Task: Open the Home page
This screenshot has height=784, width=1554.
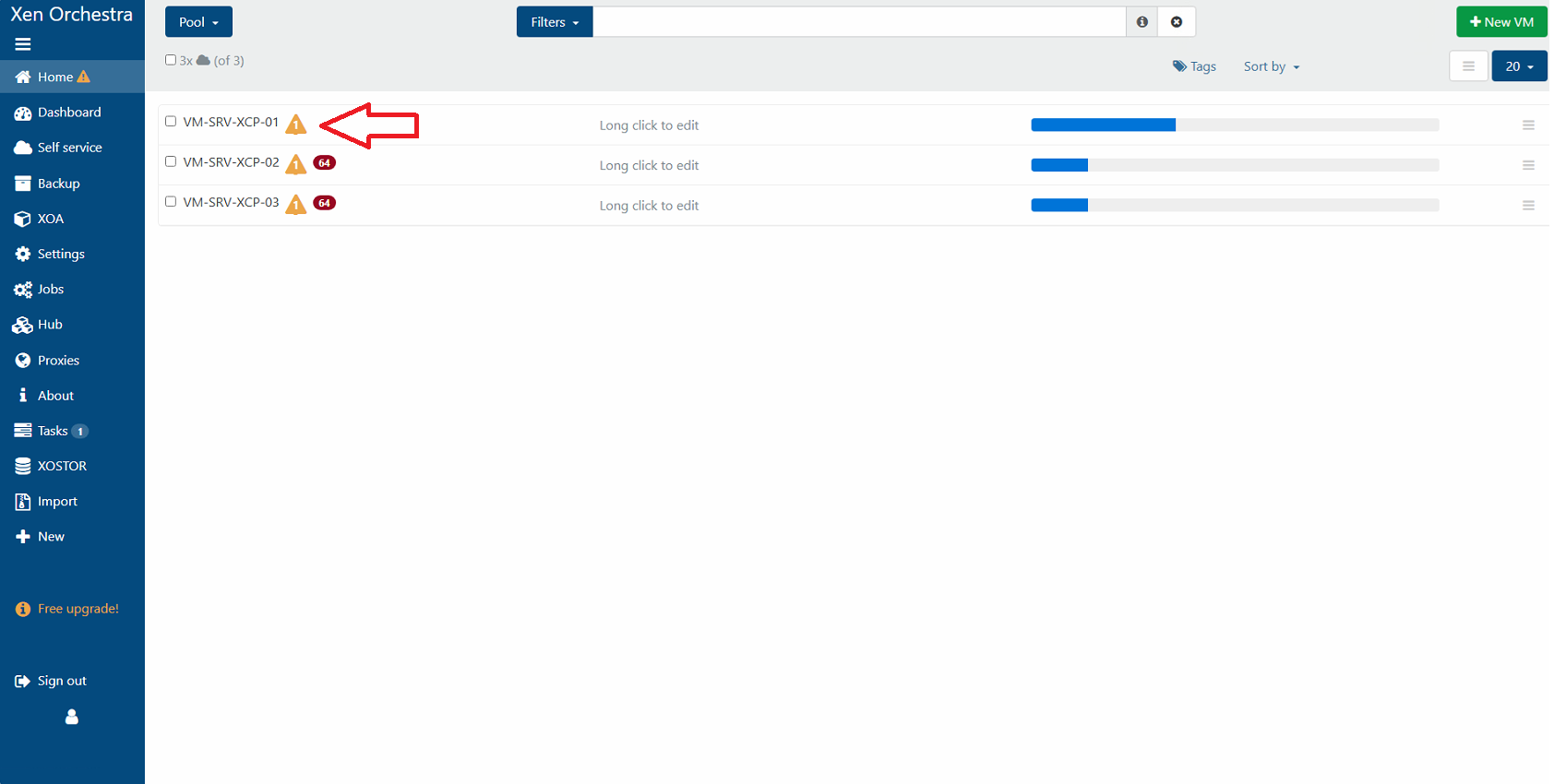Action: coord(72,77)
